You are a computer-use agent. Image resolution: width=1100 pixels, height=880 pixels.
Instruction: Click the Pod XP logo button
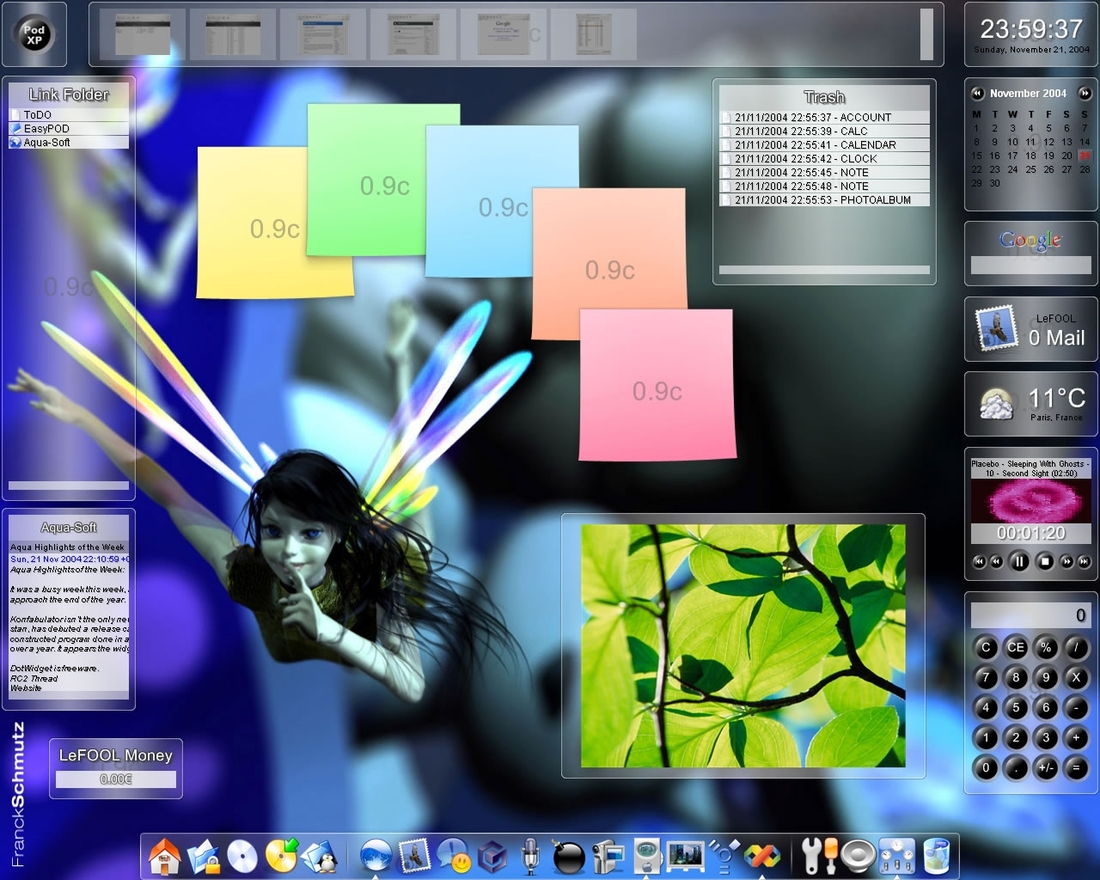(x=34, y=34)
